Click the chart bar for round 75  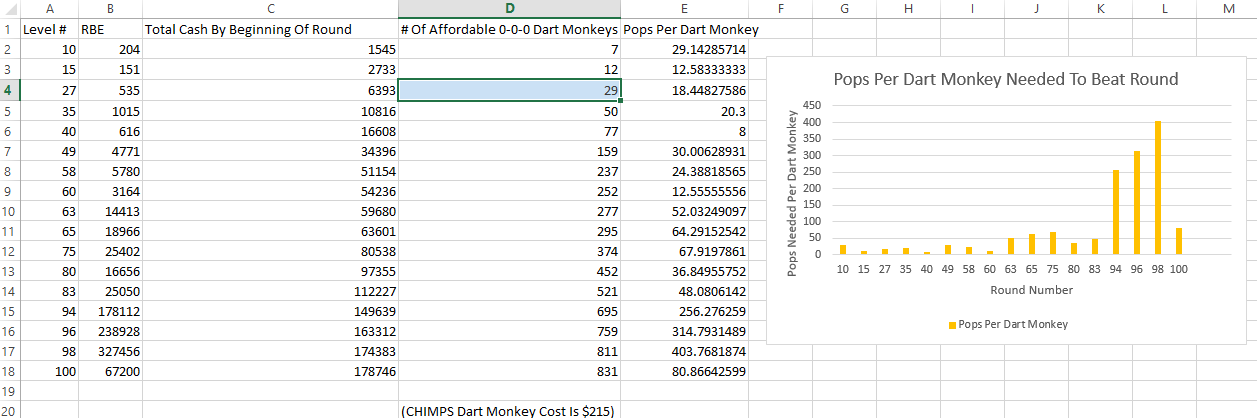(x=1053, y=244)
